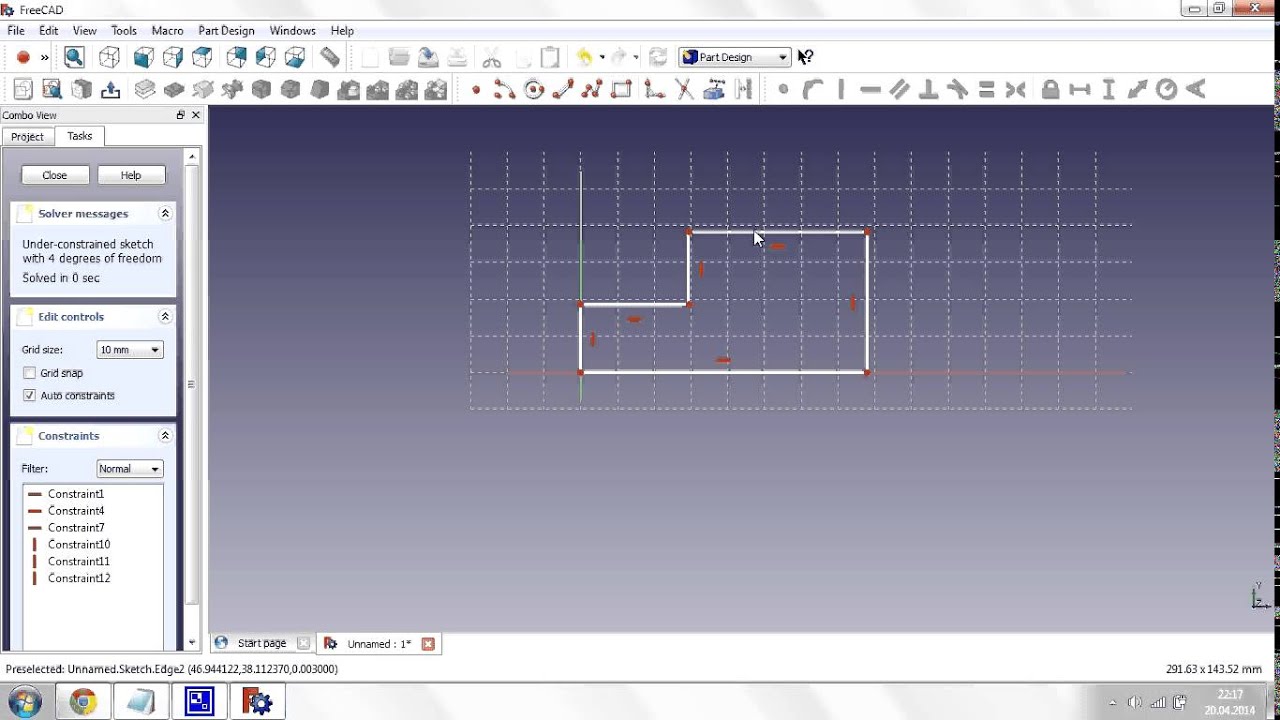Apply the Lock constraint tool
This screenshot has width=1280, height=720.
(1050, 90)
